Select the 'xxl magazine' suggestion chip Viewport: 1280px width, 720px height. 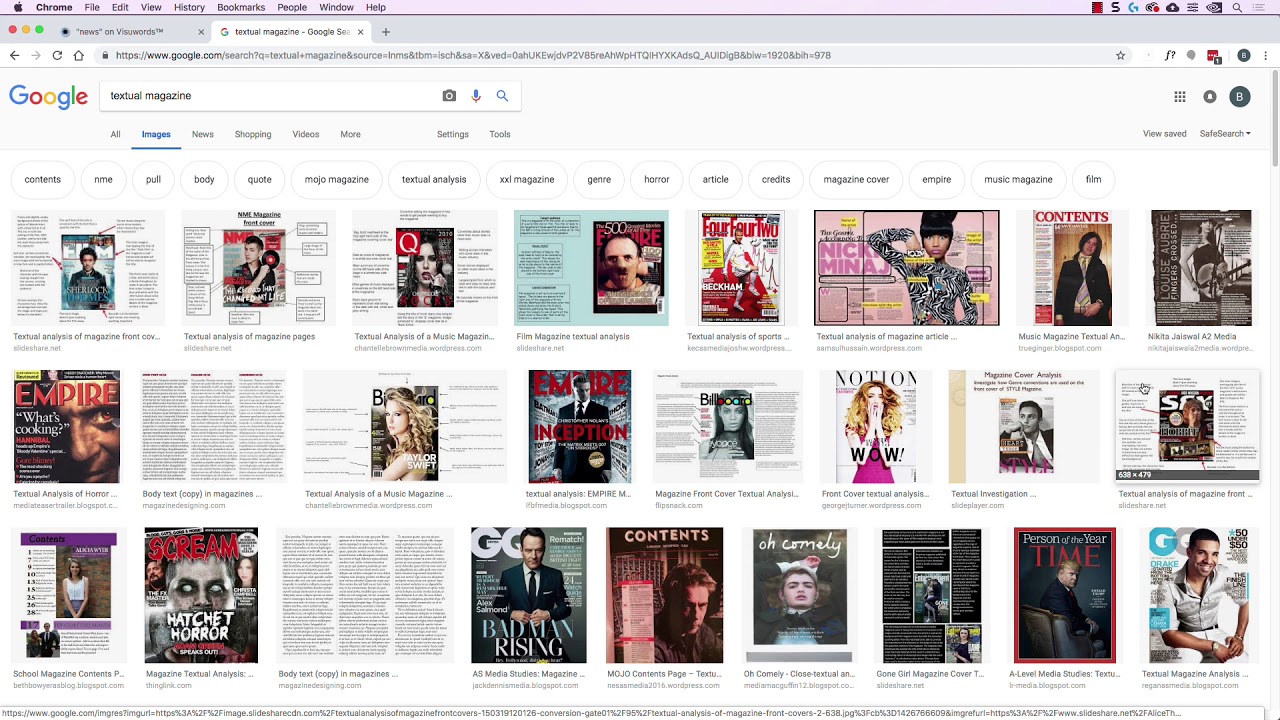click(x=527, y=180)
